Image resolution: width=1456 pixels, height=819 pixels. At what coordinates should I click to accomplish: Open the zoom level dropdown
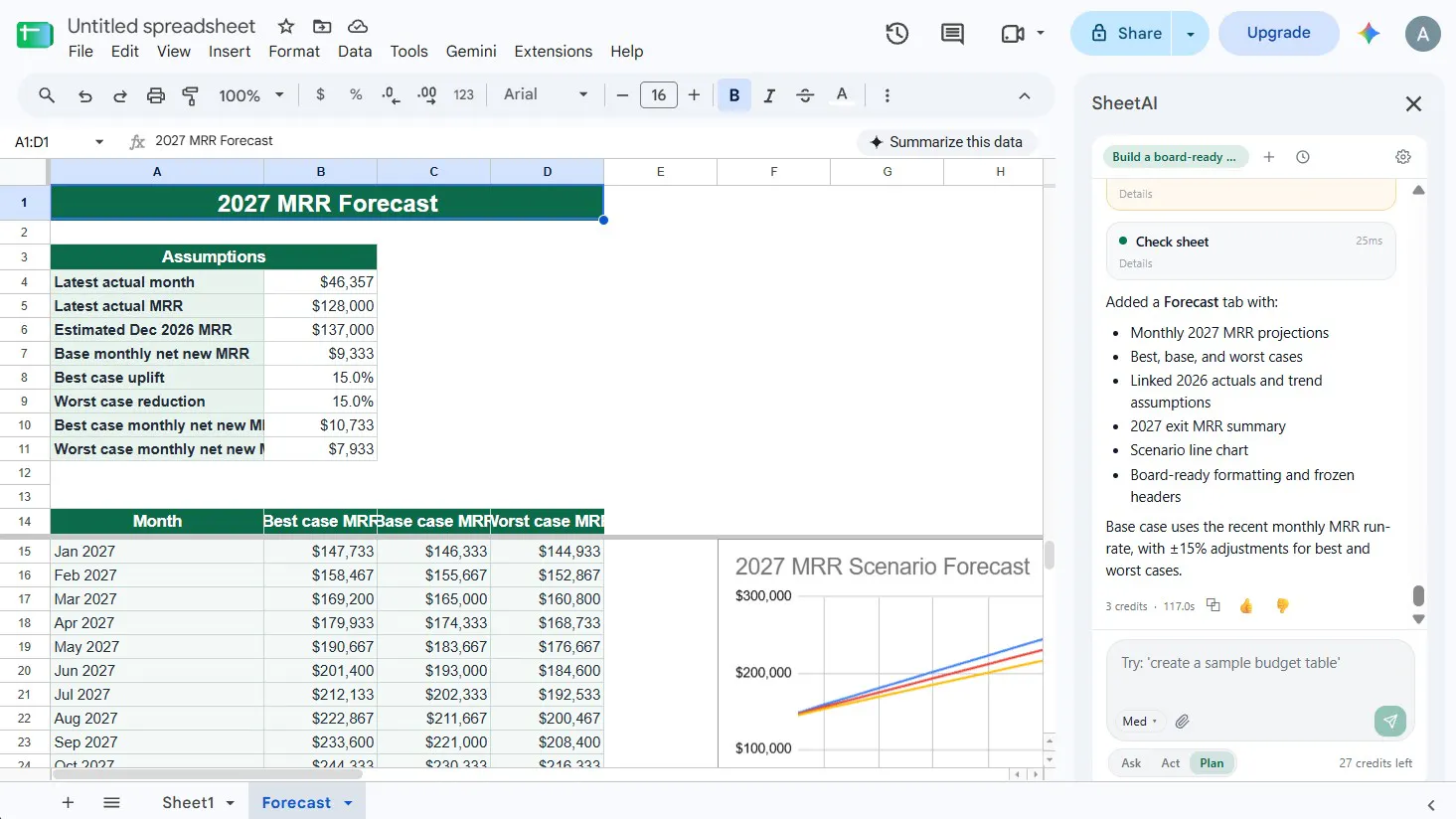(251, 95)
